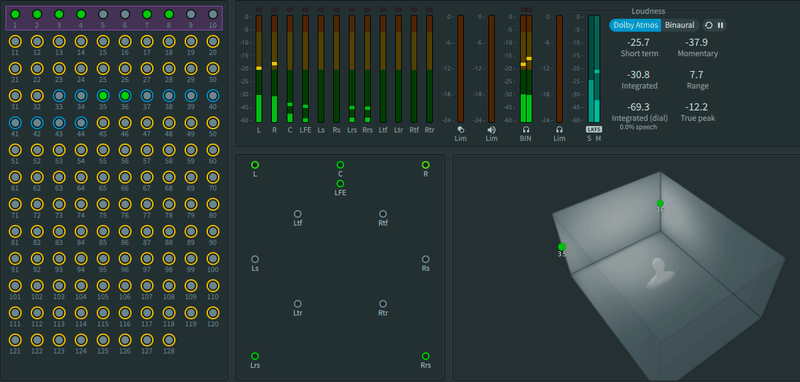Select active object input 36
The image size is (800, 382).
[125, 95]
